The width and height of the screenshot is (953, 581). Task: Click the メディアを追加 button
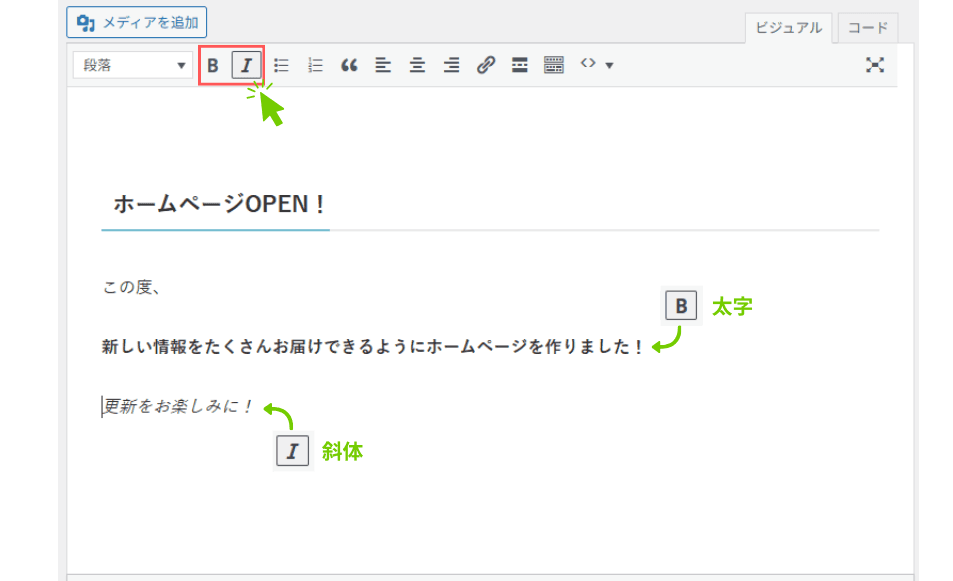click(x=136, y=21)
